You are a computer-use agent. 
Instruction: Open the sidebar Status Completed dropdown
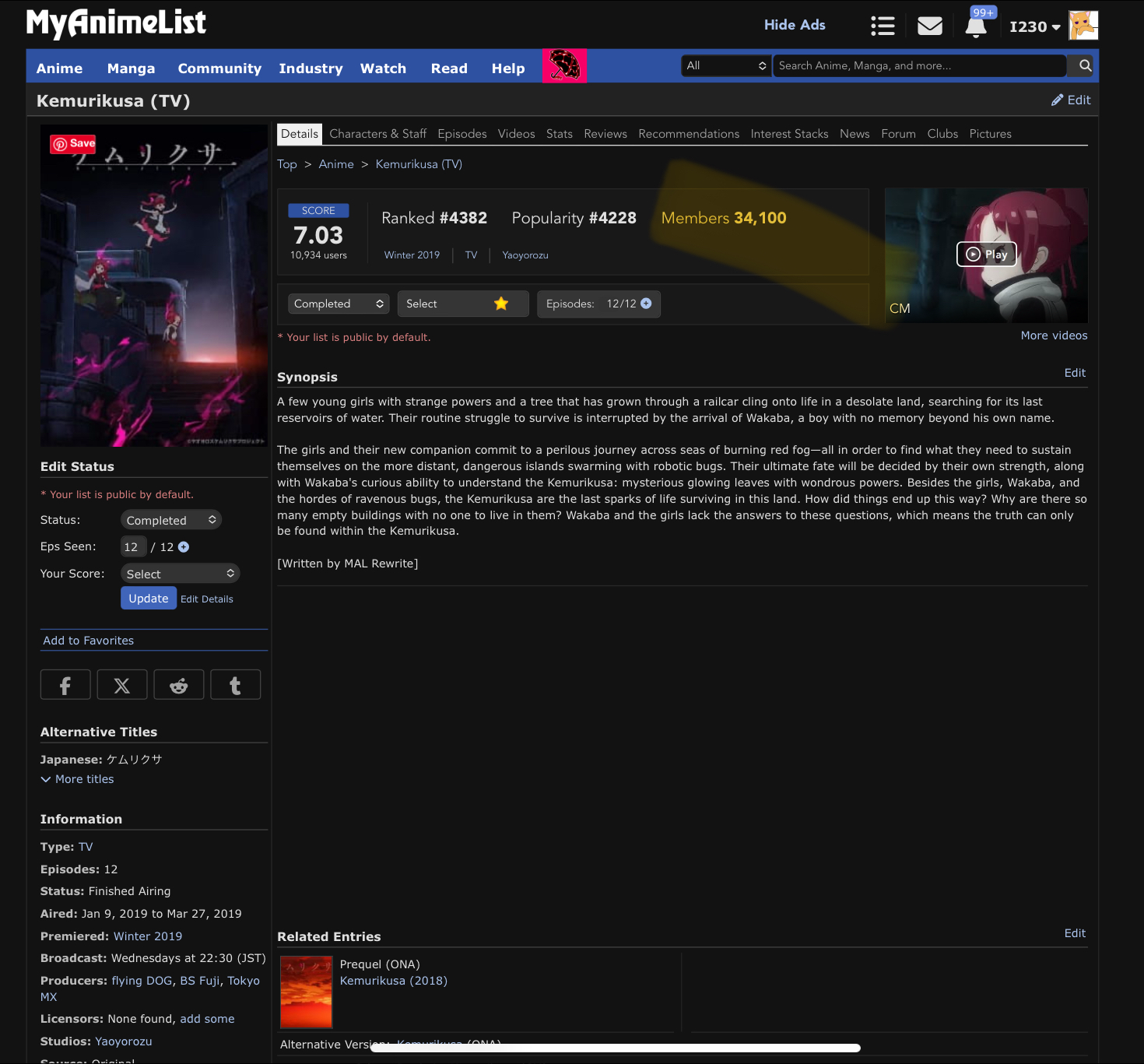(x=171, y=520)
